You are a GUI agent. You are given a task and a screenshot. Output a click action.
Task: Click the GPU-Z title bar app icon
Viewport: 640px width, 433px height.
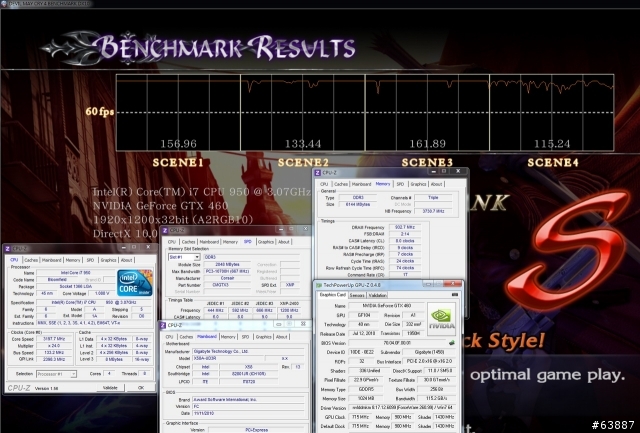[318, 285]
